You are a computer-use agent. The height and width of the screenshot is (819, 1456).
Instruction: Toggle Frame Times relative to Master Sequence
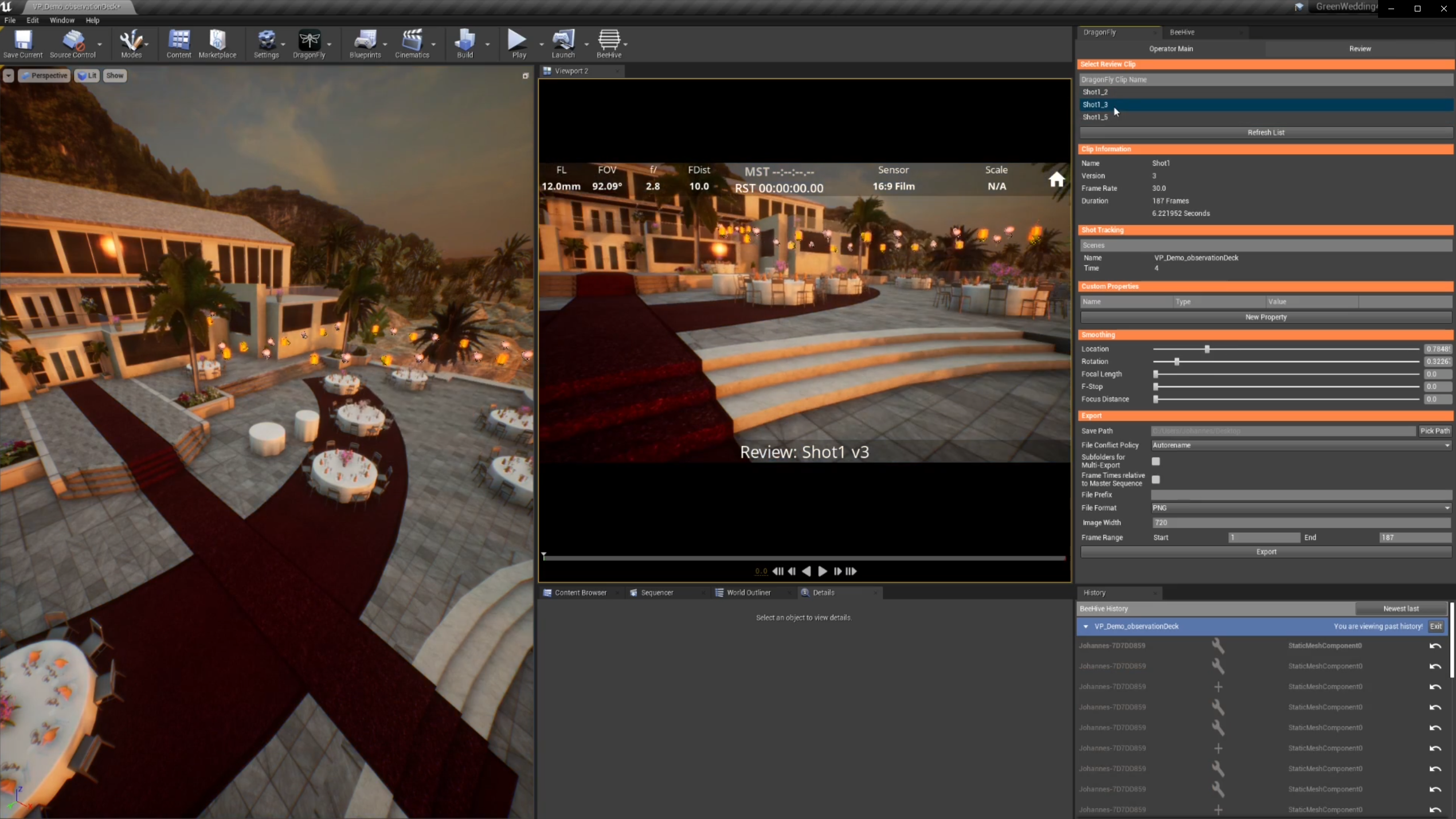(1156, 479)
